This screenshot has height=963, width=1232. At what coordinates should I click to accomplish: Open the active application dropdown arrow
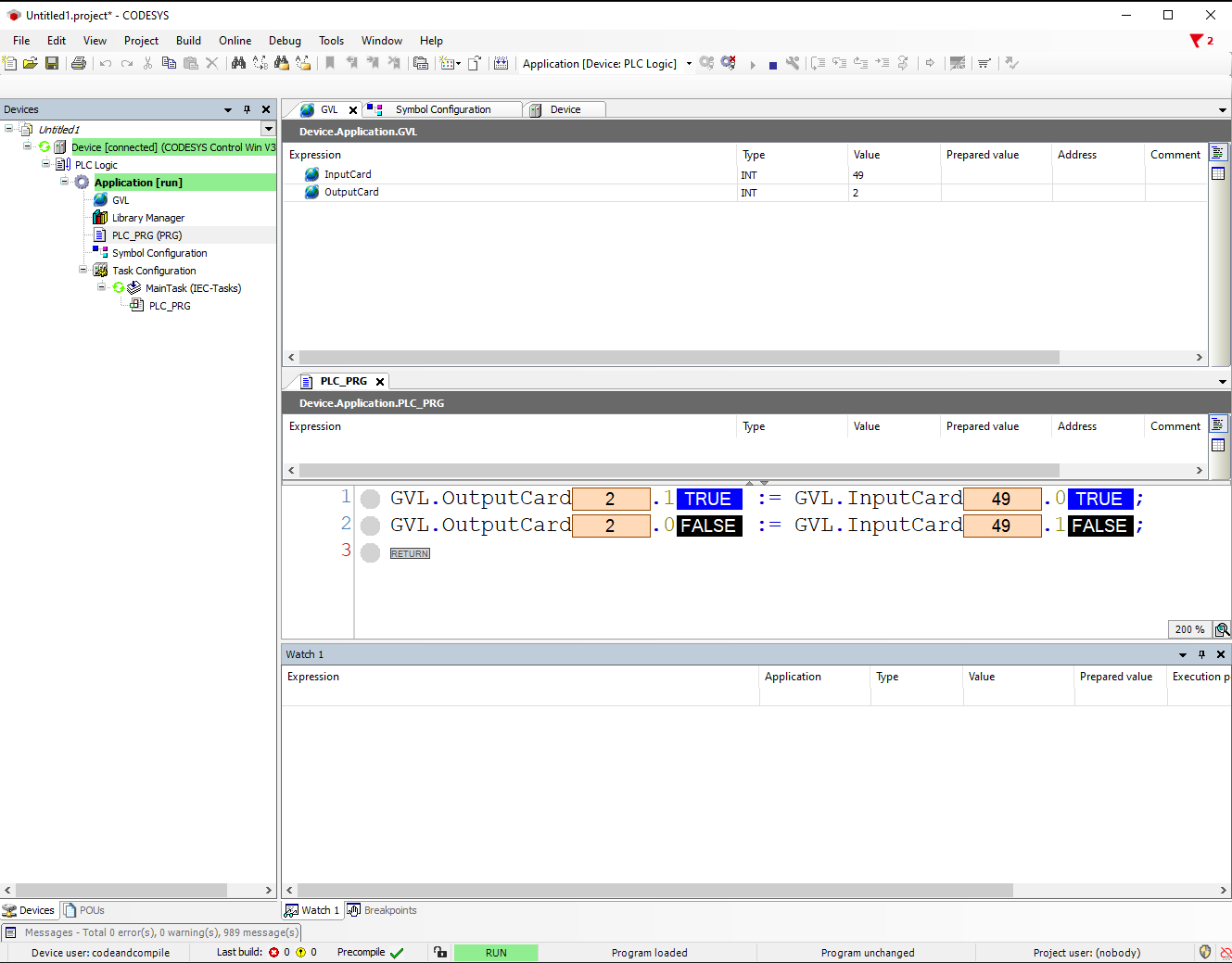click(689, 64)
